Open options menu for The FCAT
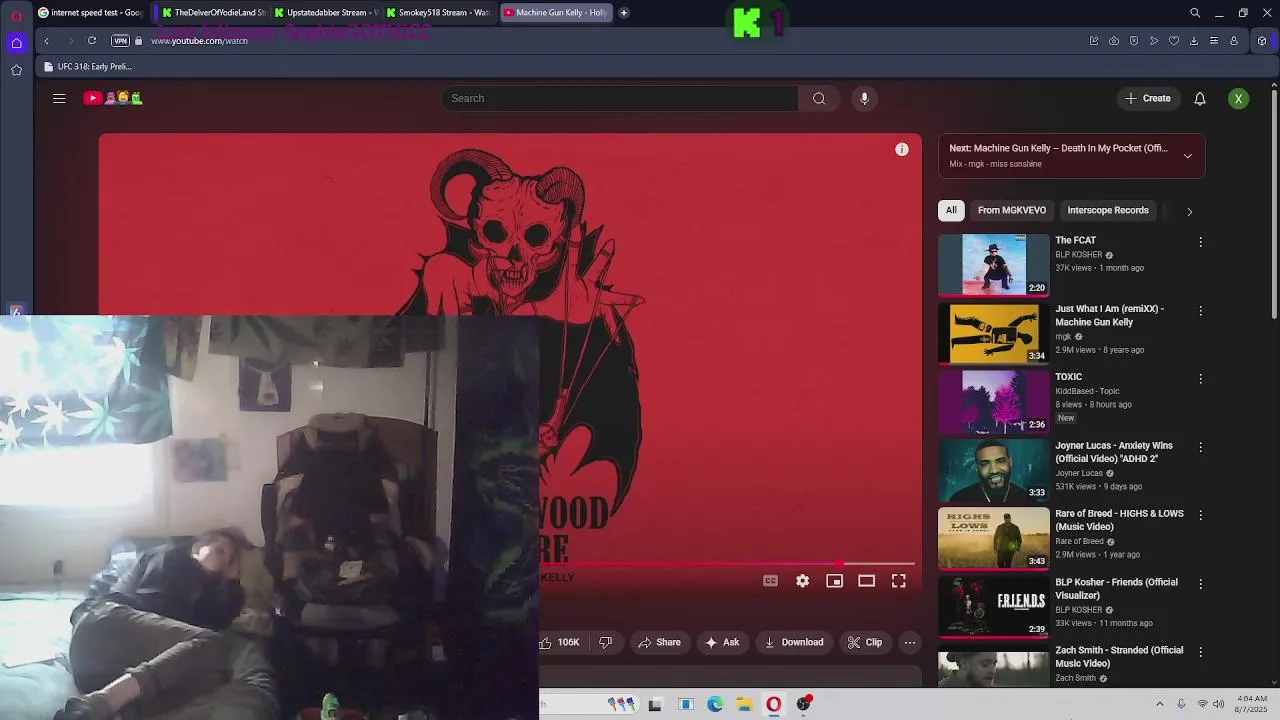Viewport: 1280px width, 720px height. pos(1200,242)
